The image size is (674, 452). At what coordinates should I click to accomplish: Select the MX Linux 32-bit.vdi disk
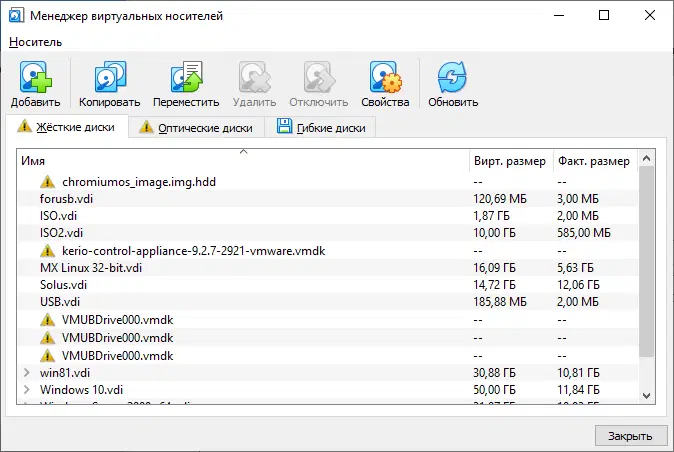click(x=91, y=268)
